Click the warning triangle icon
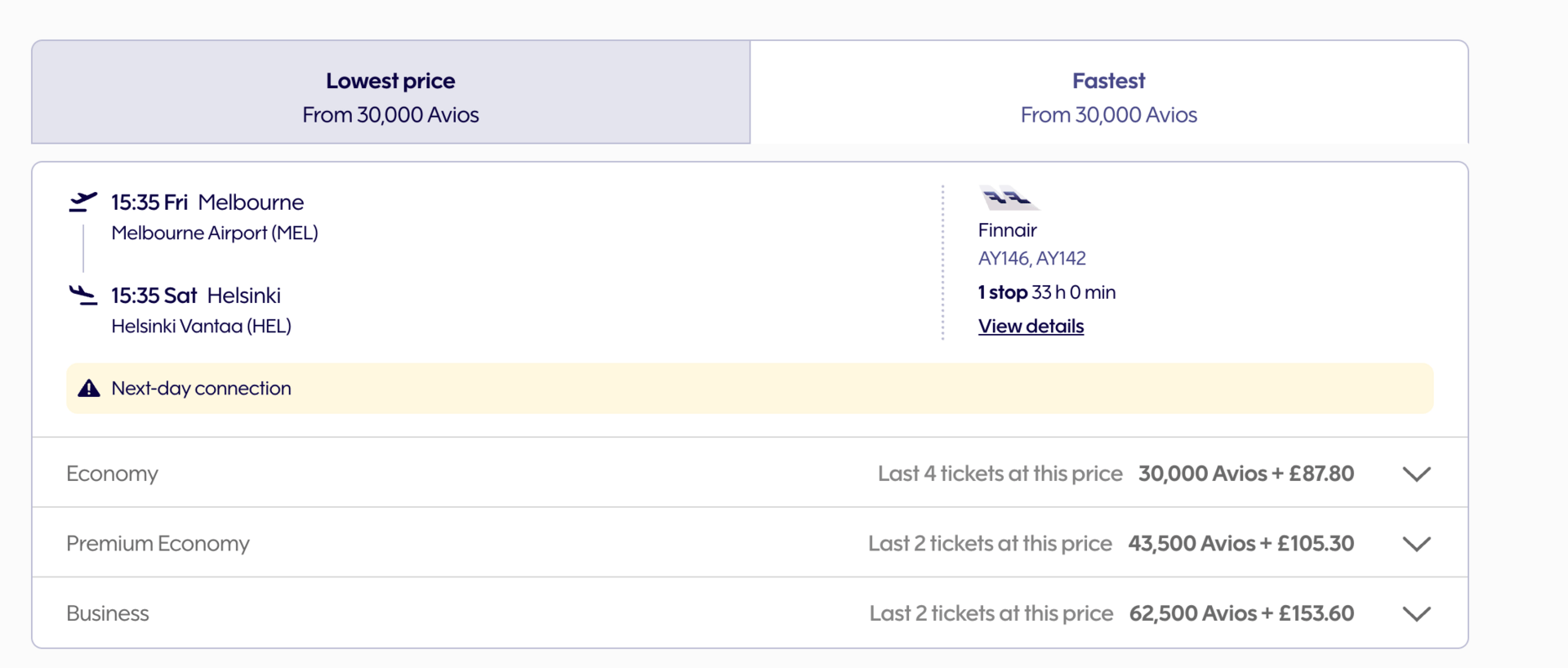This screenshot has width=1568, height=668. [89, 389]
